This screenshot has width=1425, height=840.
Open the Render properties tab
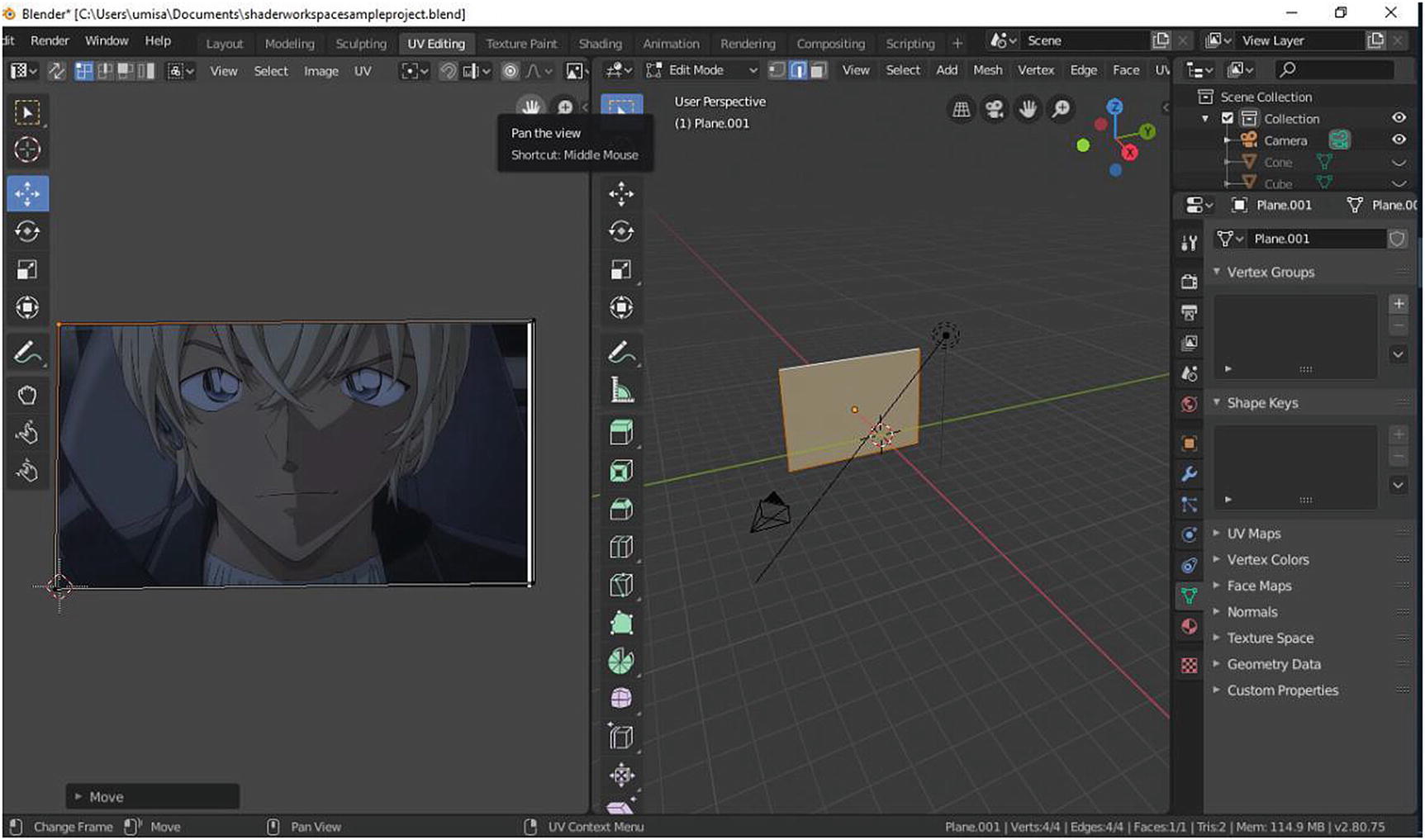click(1189, 282)
